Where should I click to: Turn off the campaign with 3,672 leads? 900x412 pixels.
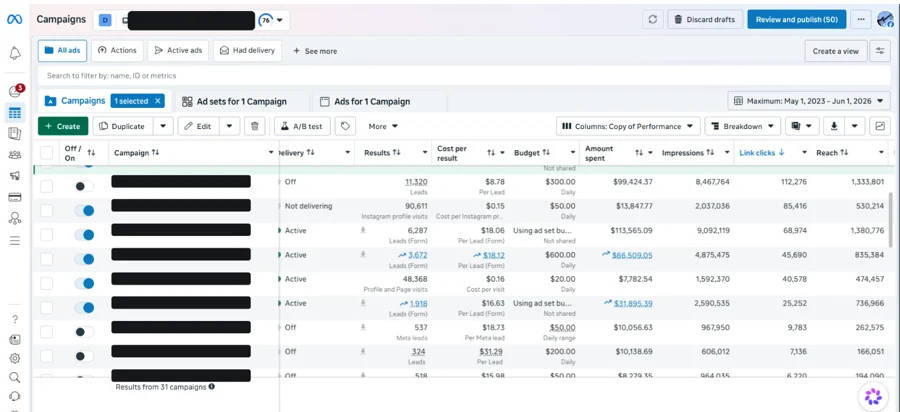[84, 259]
